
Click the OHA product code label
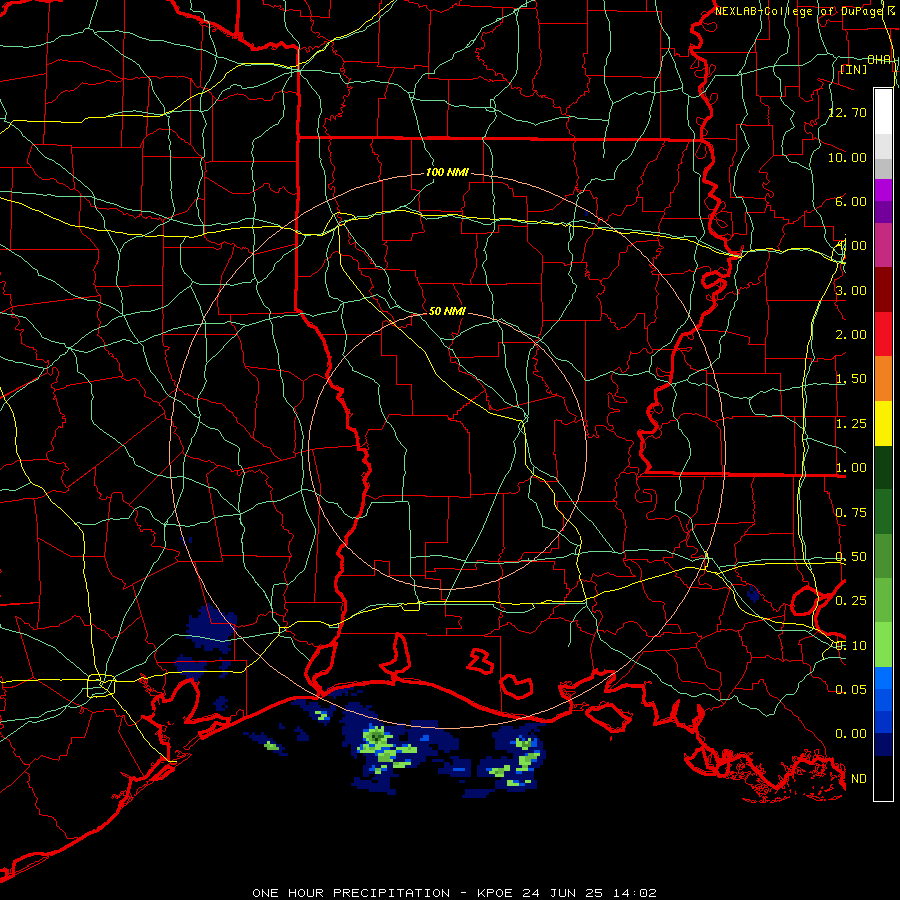click(879, 59)
